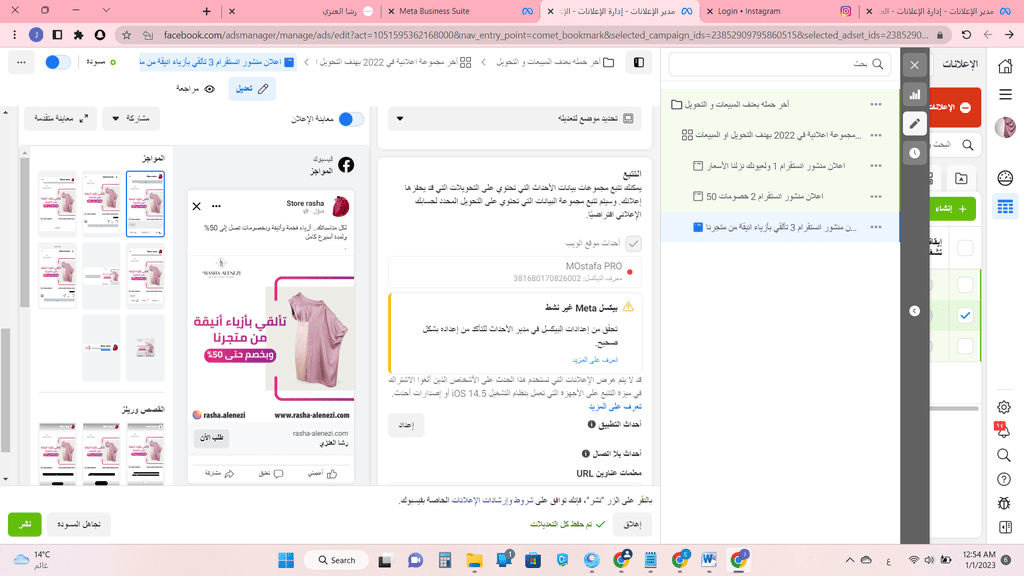Switch to the رشا العنزي browser tab

301,11
